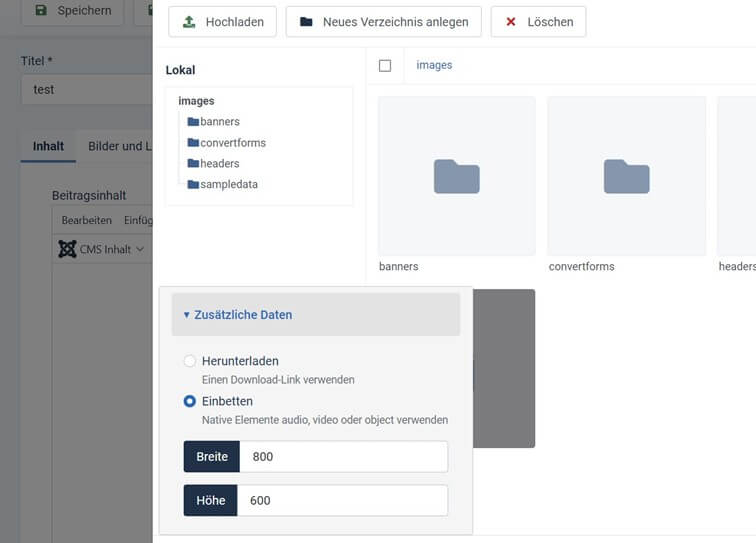Click the Lokal heading in sidebar

coord(180,70)
